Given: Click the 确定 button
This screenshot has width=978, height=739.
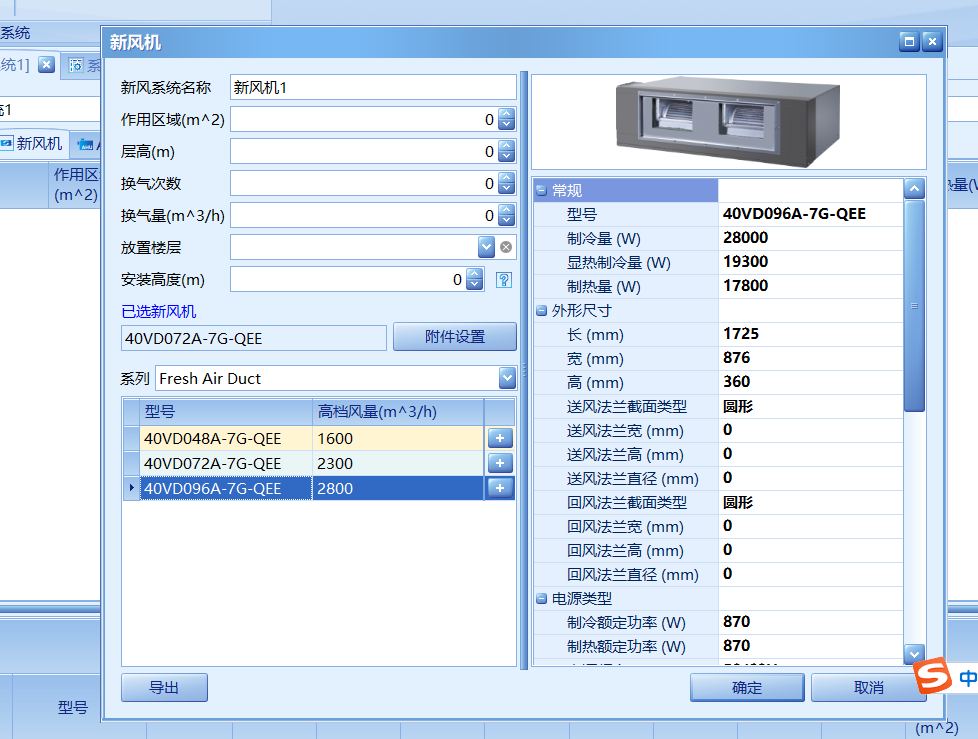Looking at the screenshot, I should [747, 687].
